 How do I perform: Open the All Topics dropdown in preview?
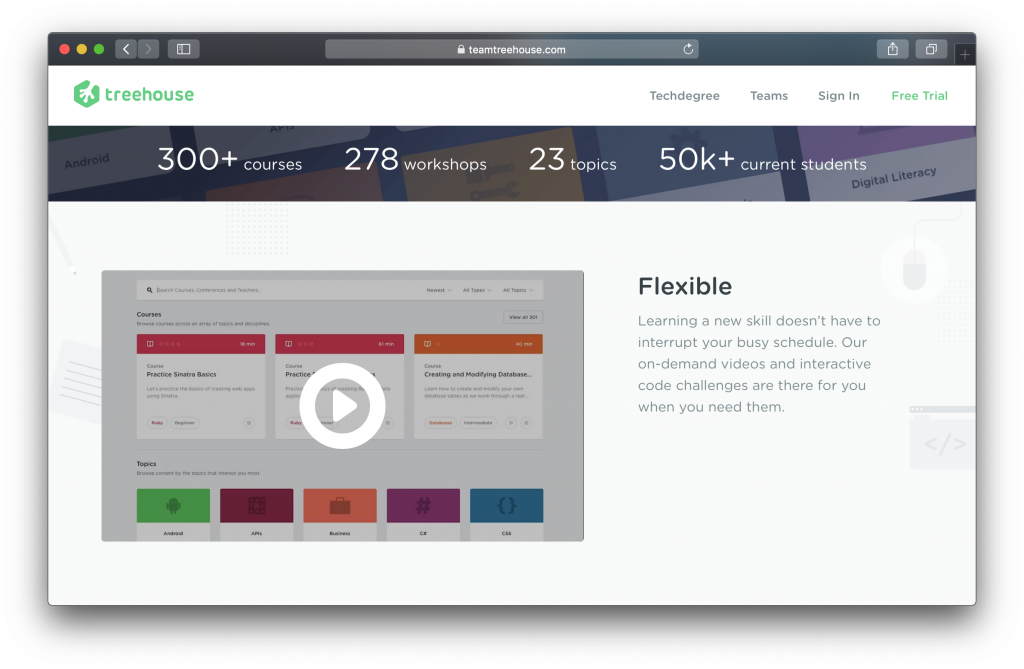(517, 290)
